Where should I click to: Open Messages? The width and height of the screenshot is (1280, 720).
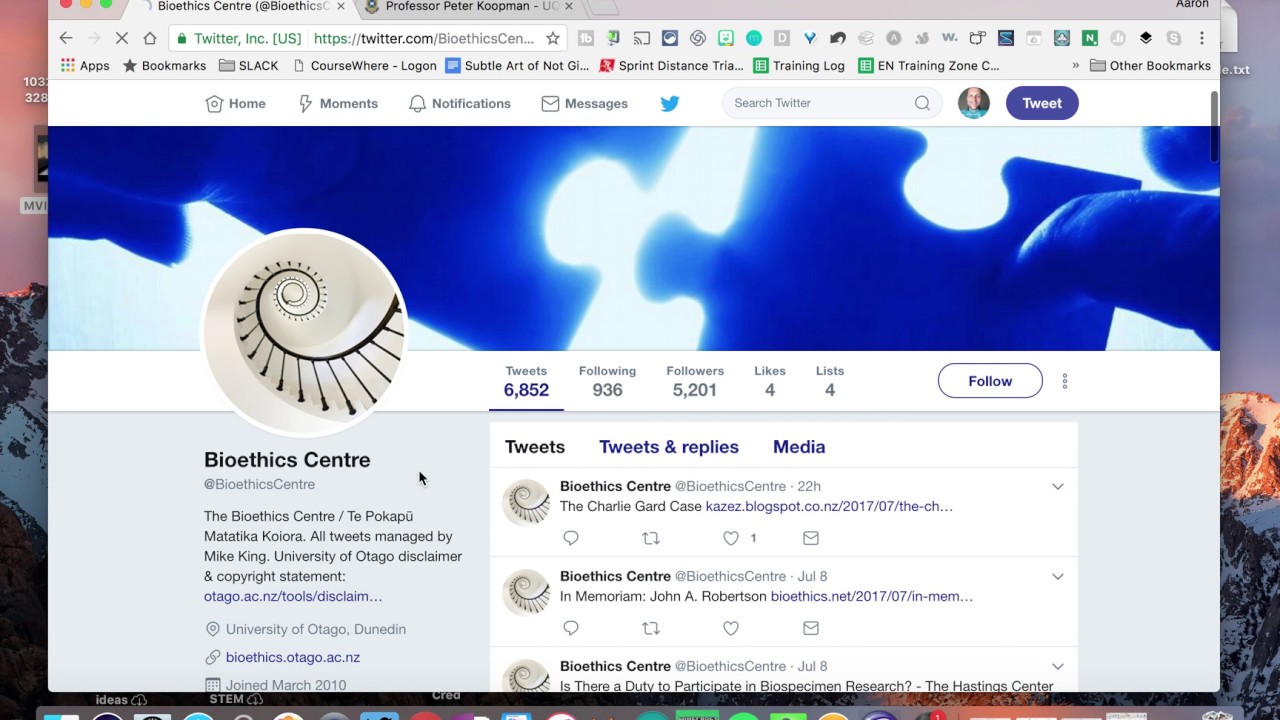(x=585, y=103)
